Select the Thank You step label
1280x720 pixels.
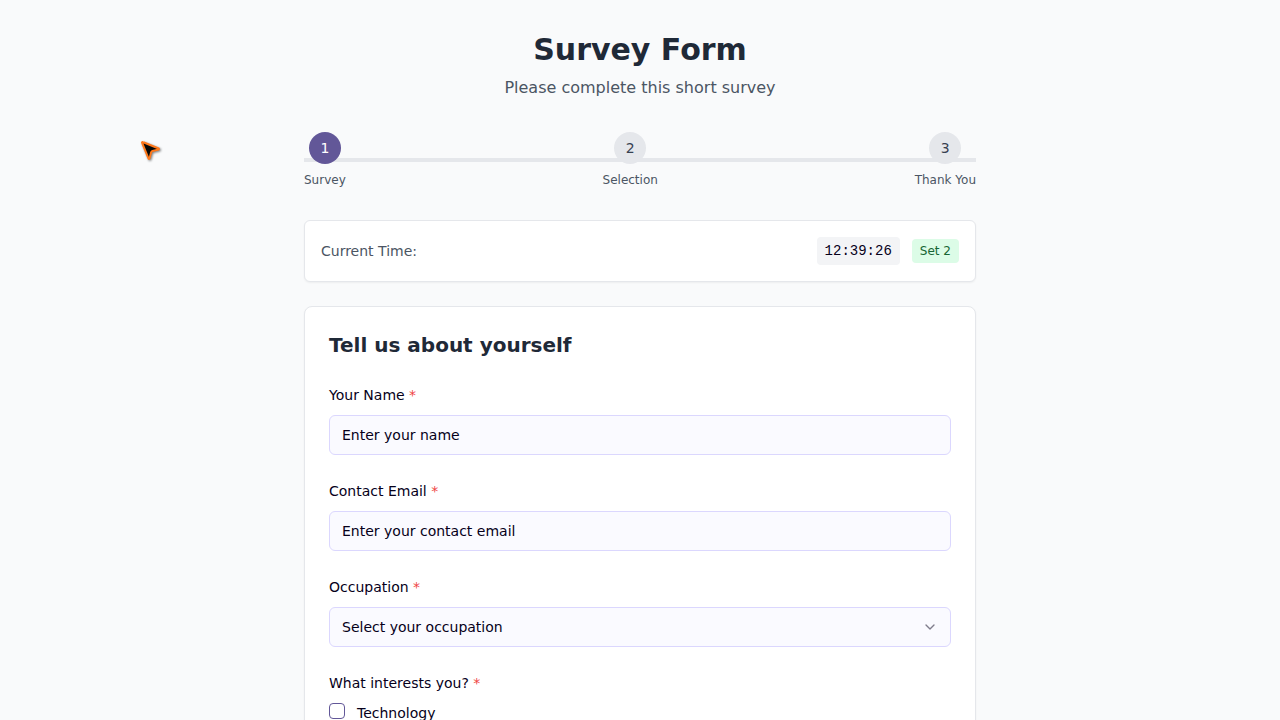pyautogui.click(x=945, y=180)
